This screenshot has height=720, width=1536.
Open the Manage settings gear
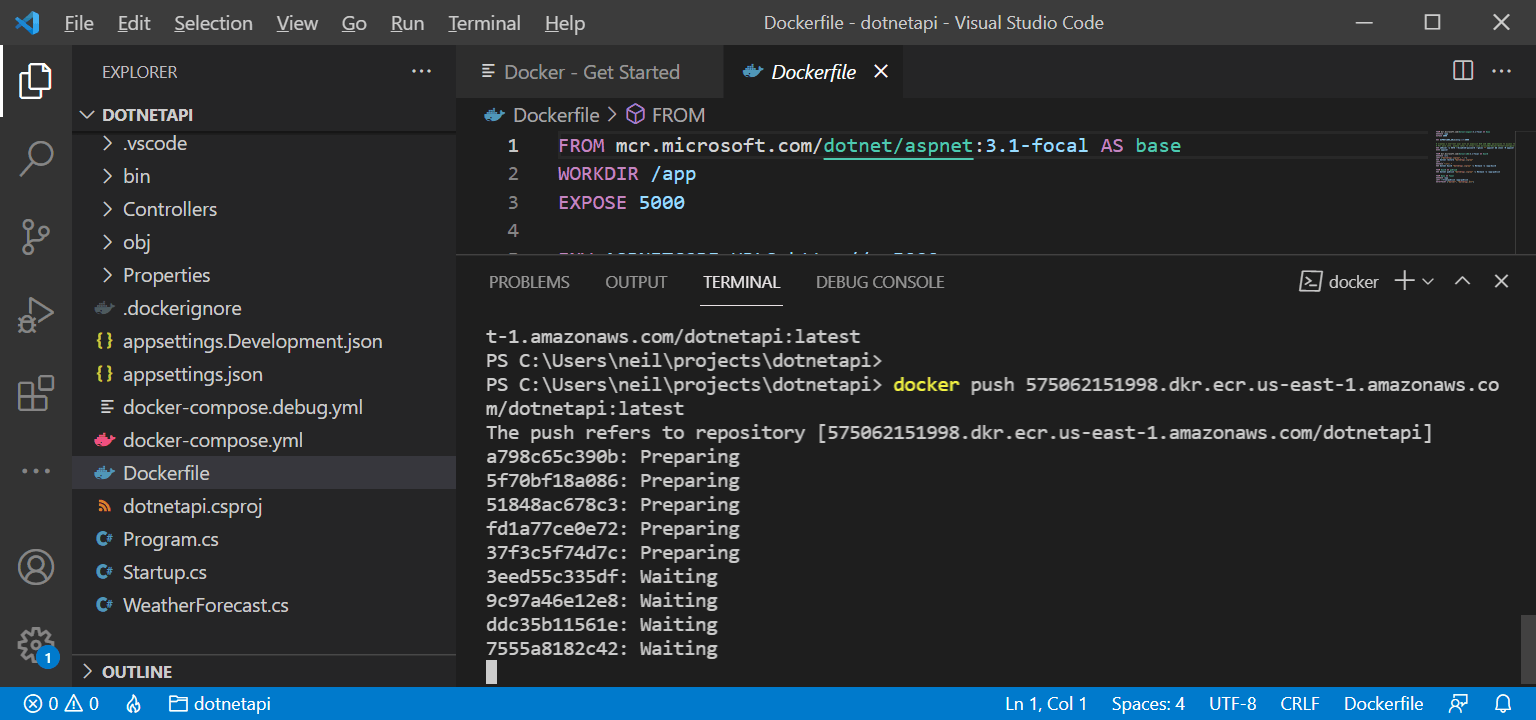point(36,644)
